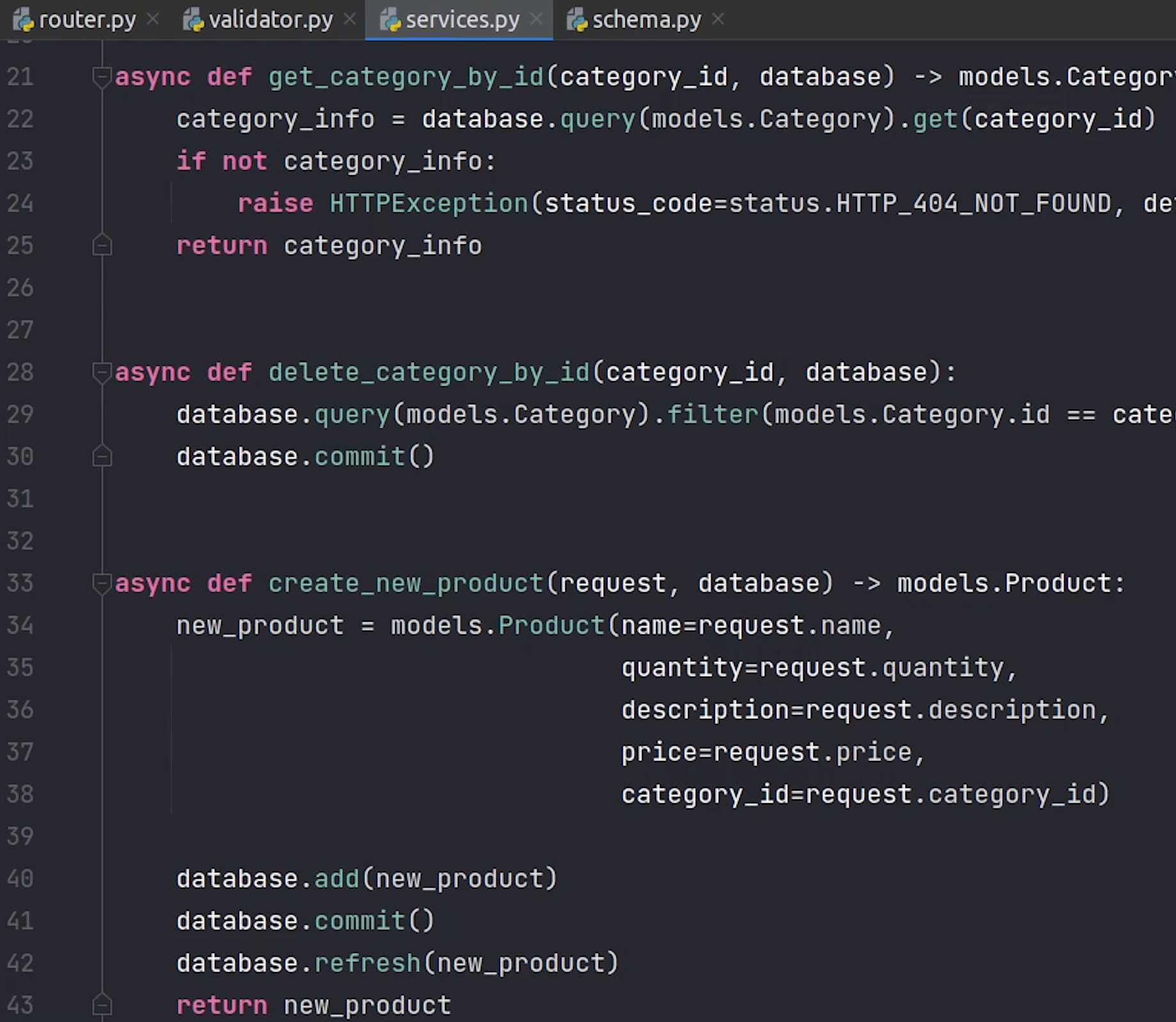Open the schema.py tab

[646, 20]
